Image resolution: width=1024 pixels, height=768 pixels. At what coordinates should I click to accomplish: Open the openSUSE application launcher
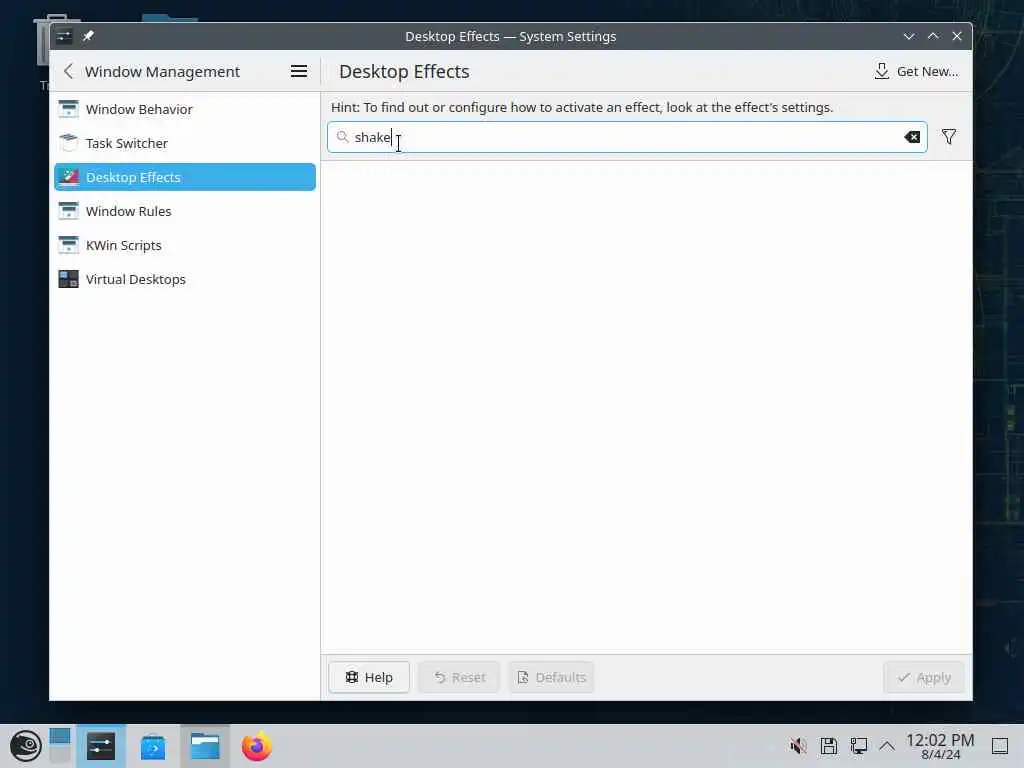[25, 746]
